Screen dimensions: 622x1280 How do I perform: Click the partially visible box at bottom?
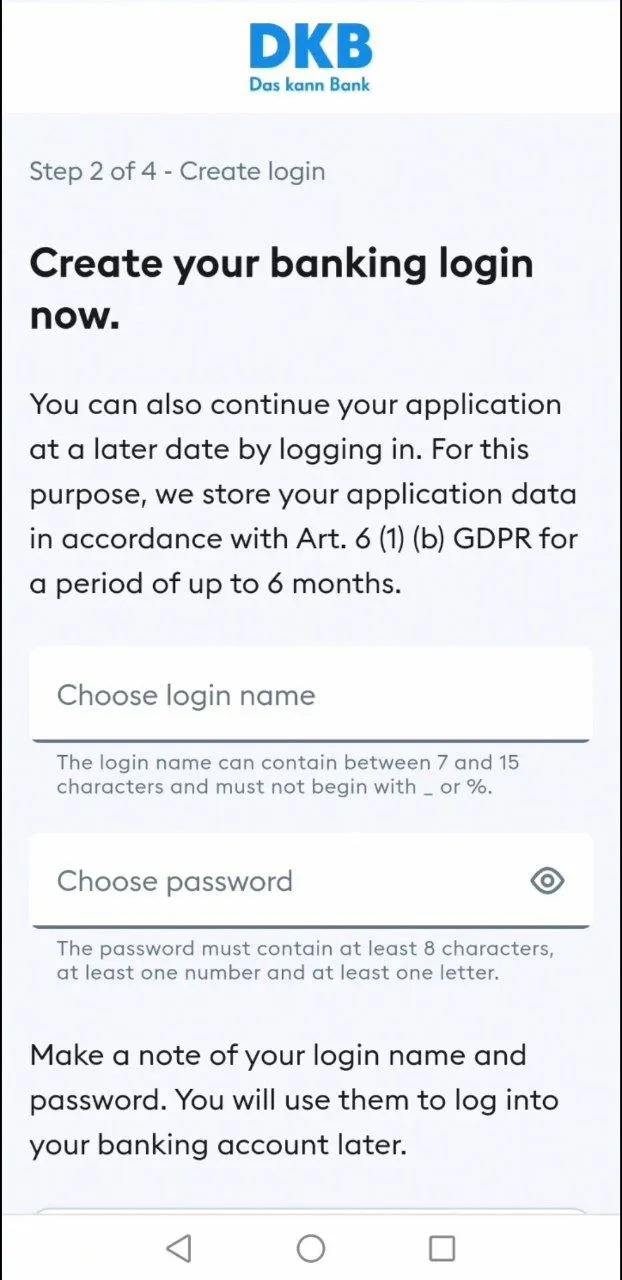point(310,1211)
